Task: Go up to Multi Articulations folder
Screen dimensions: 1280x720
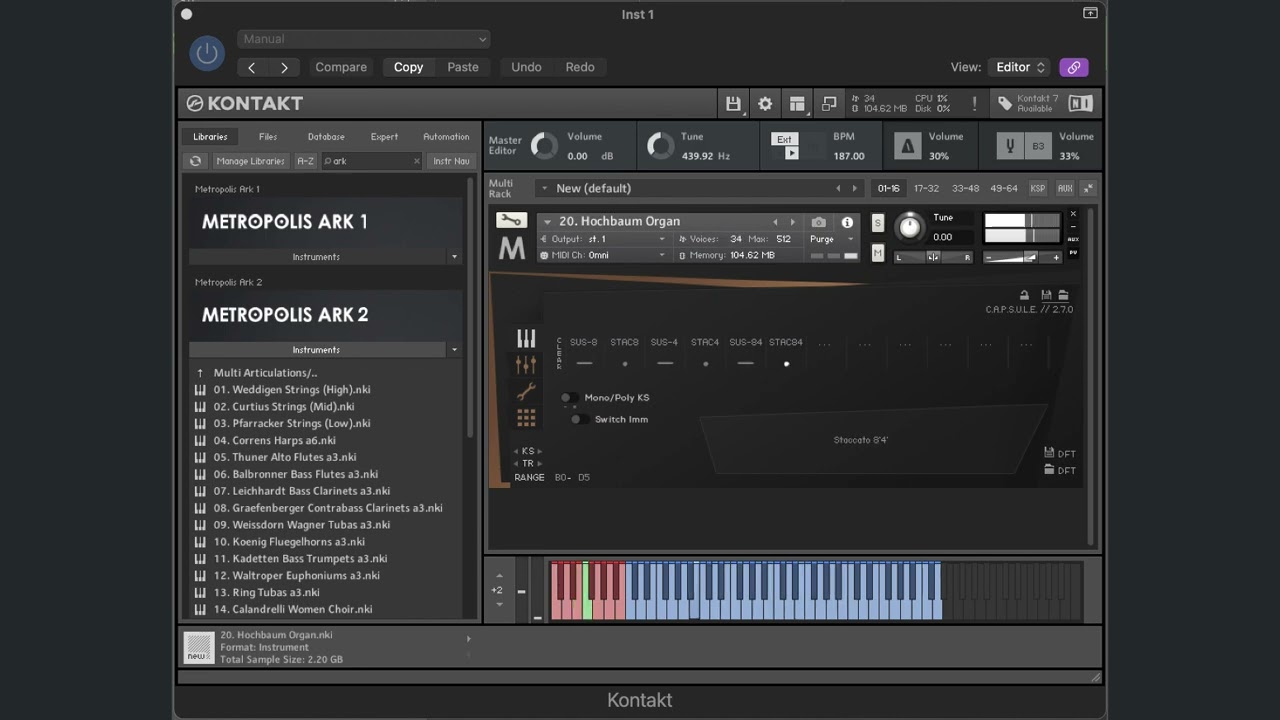Action: [x=265, y=373]
